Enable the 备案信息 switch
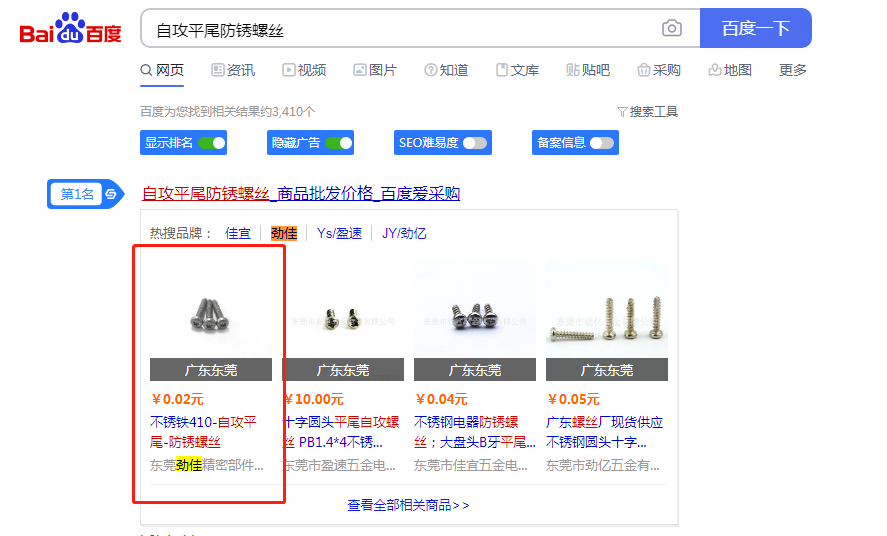The image size is (887, 536). (601, 142)
